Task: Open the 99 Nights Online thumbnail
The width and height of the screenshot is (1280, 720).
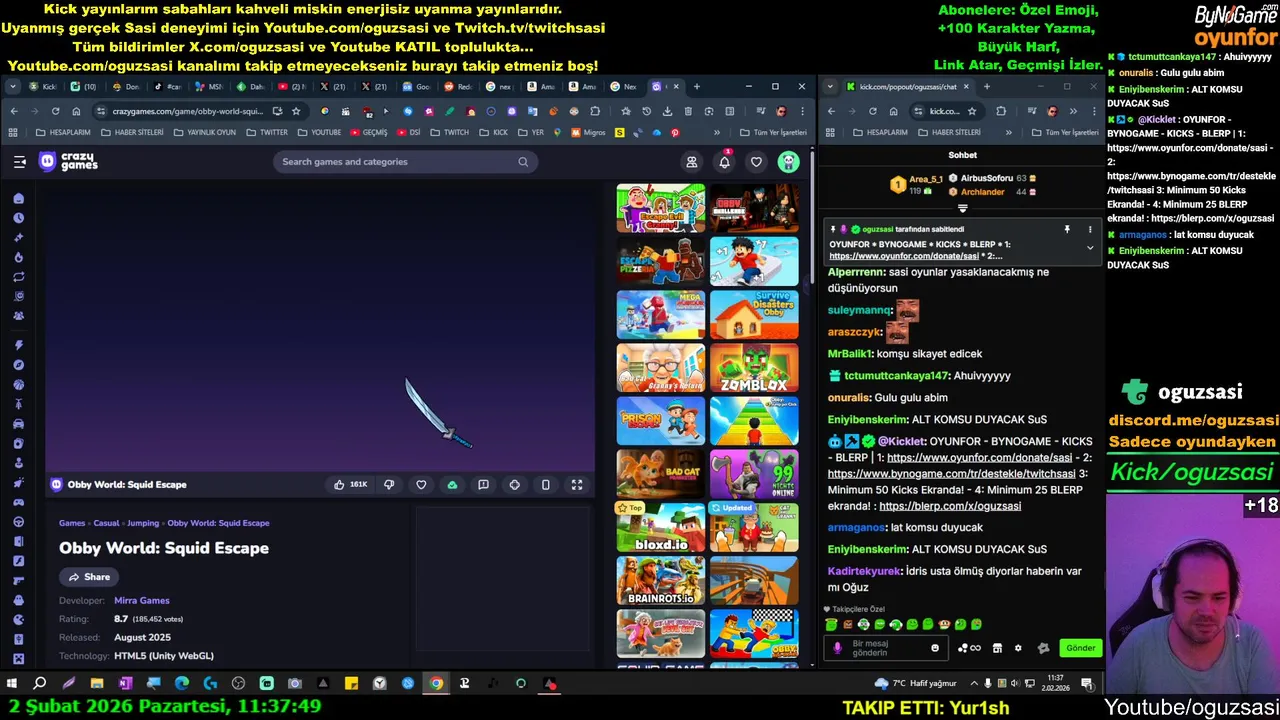Action: 754,474
